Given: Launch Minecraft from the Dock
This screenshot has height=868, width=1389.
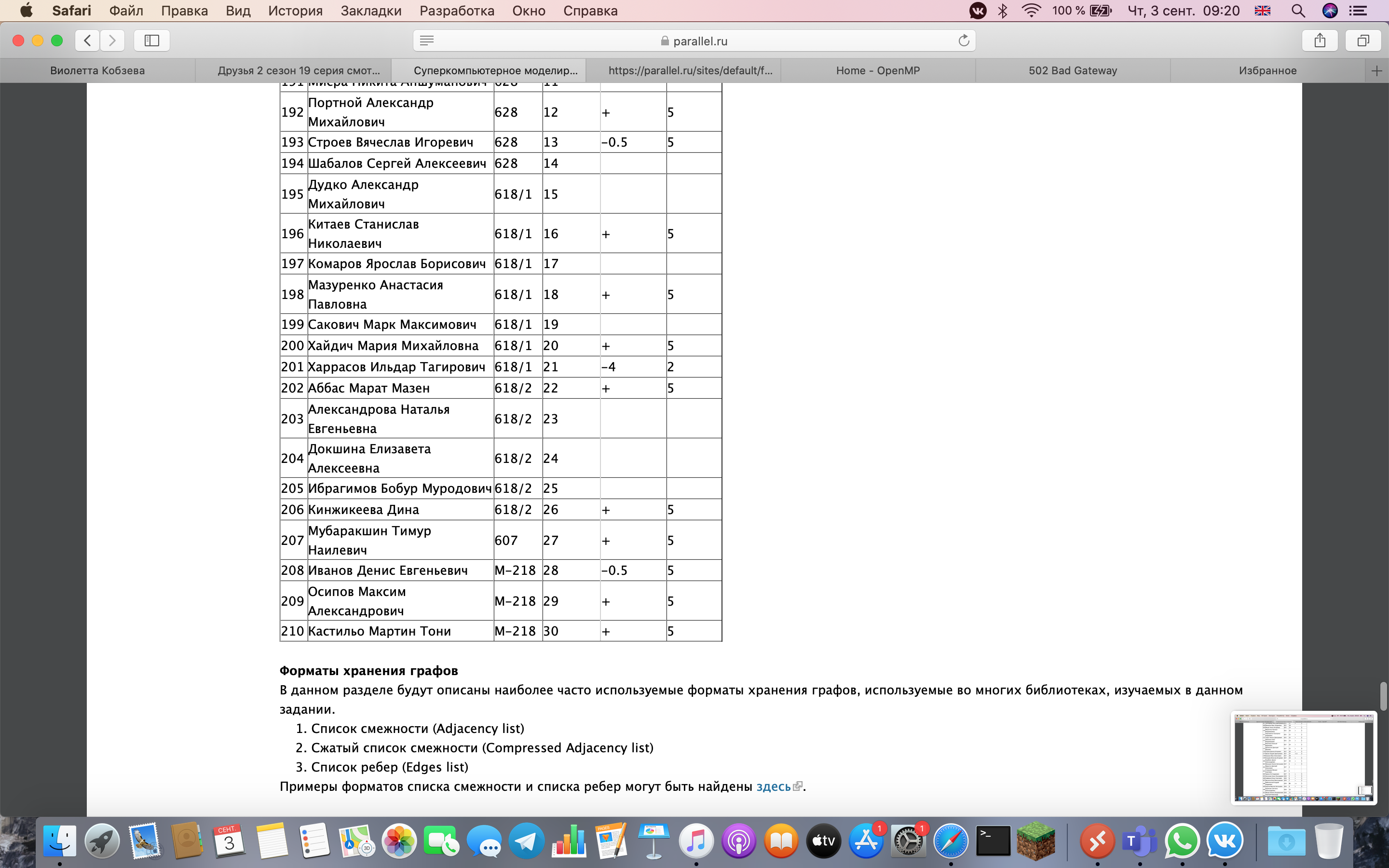Looking at the screenshot, I should point(1035,841).
